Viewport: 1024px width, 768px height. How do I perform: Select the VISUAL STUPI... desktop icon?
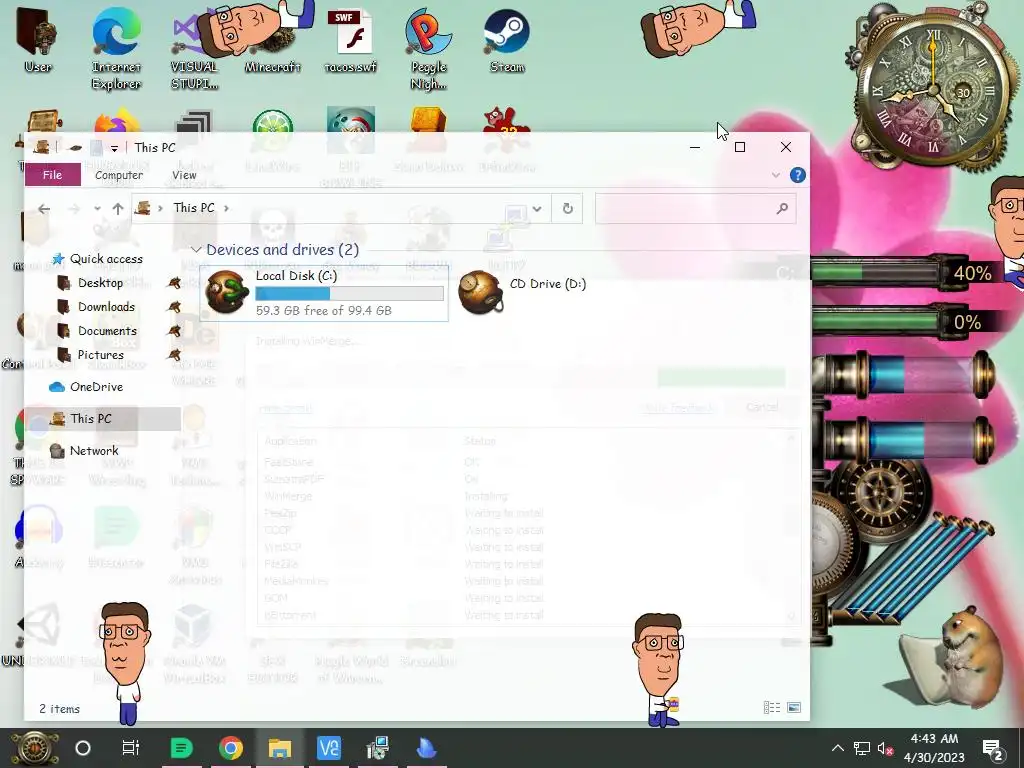(x=194, y=49)
